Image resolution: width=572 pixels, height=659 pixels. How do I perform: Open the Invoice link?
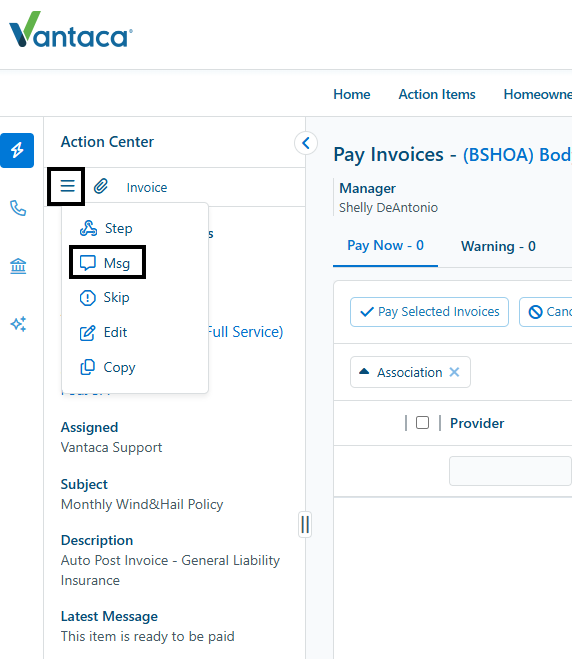click(147, 187)
